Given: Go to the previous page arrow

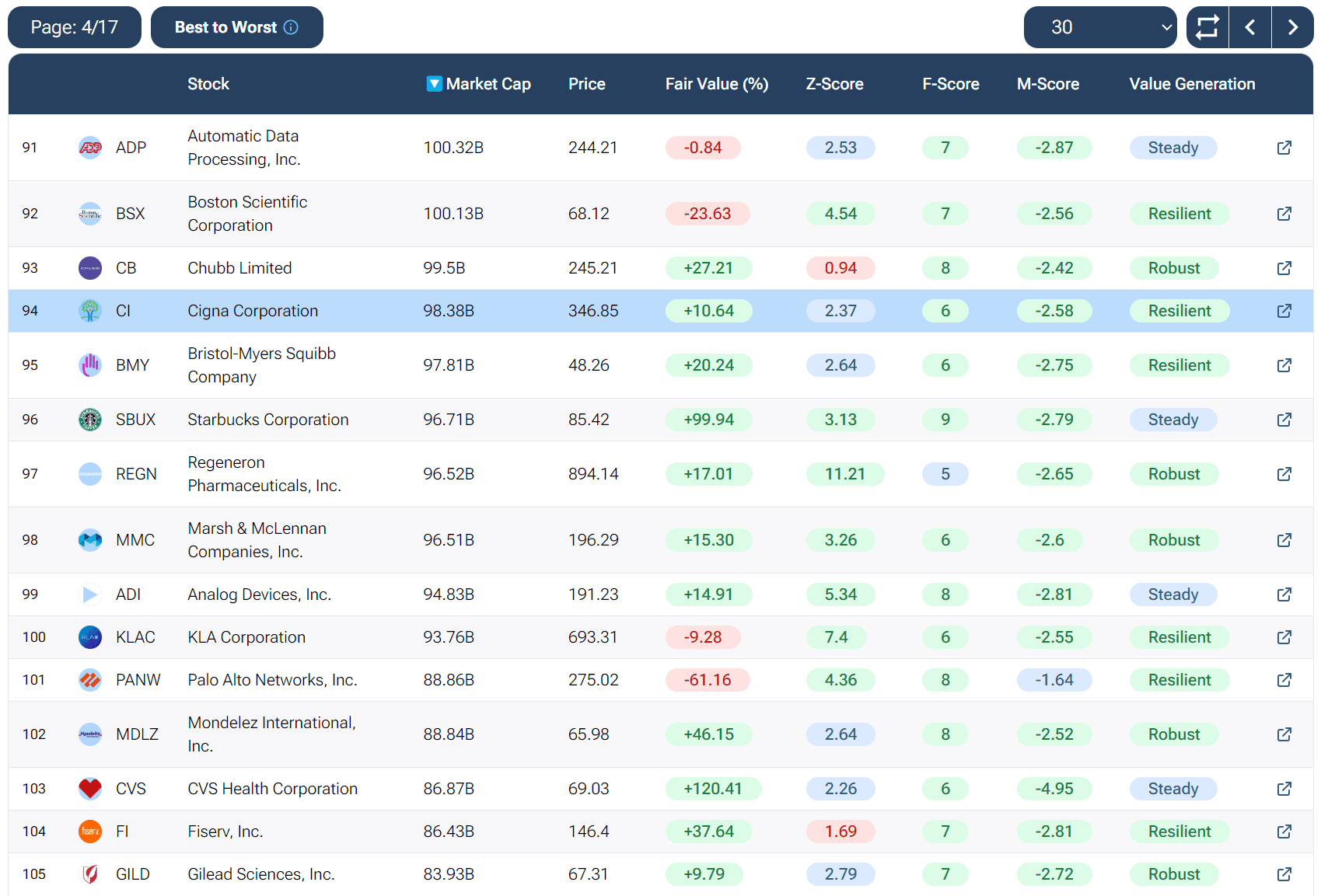Looking at the screenshot, I should 1249,27.
